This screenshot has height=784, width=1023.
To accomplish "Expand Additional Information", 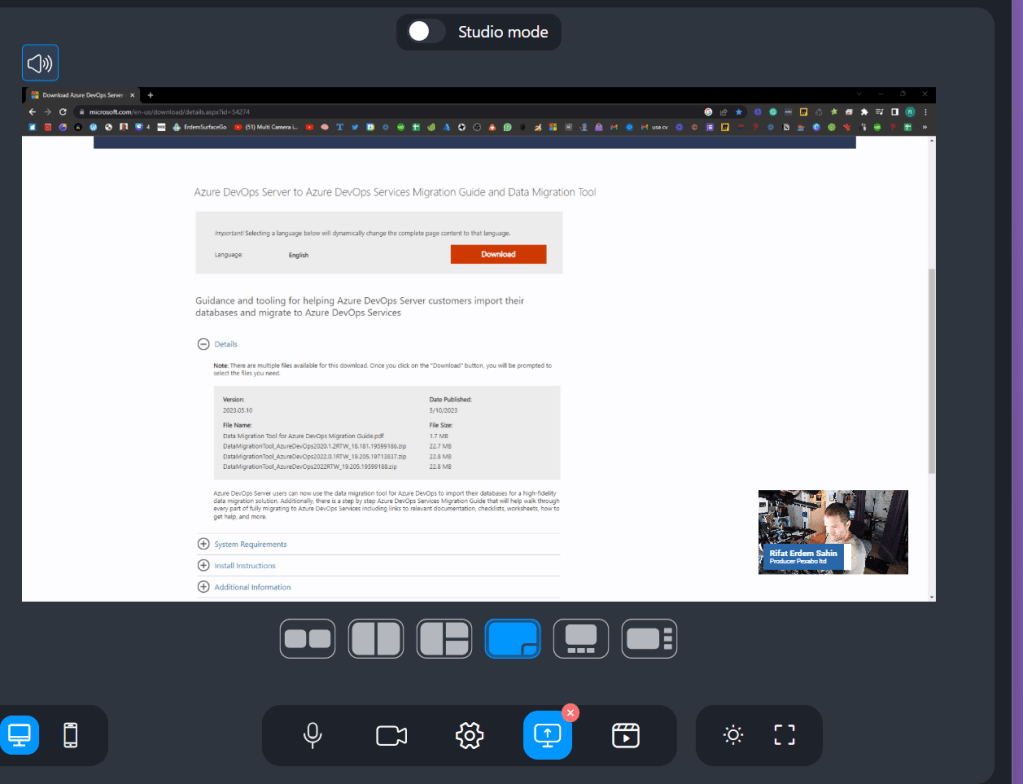I will pos(204,587).
